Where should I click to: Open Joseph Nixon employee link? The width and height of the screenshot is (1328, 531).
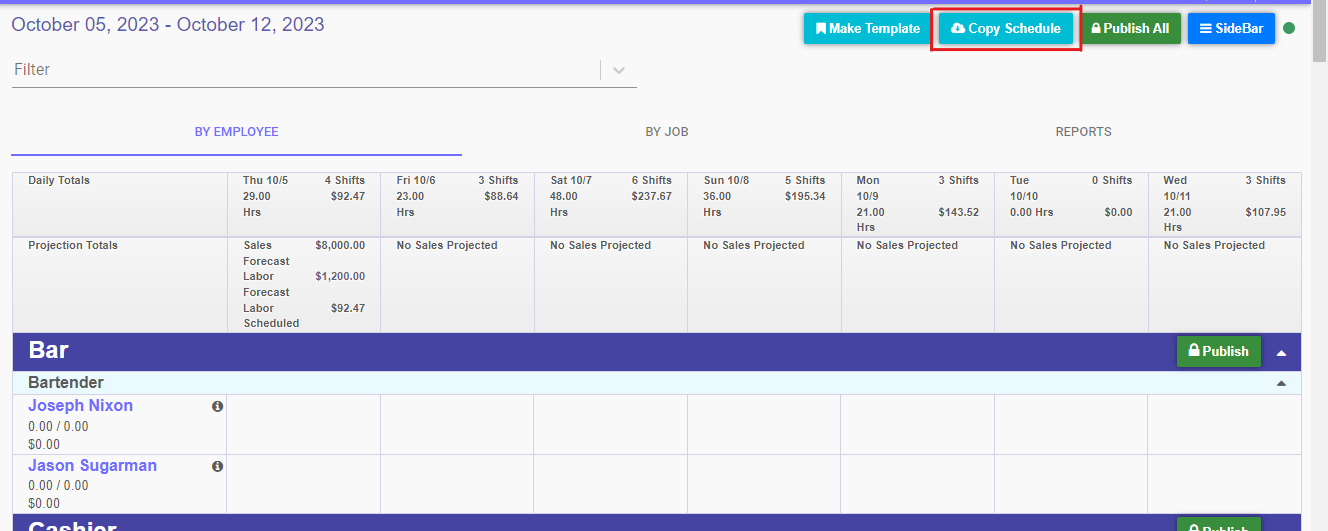[80, 406]
